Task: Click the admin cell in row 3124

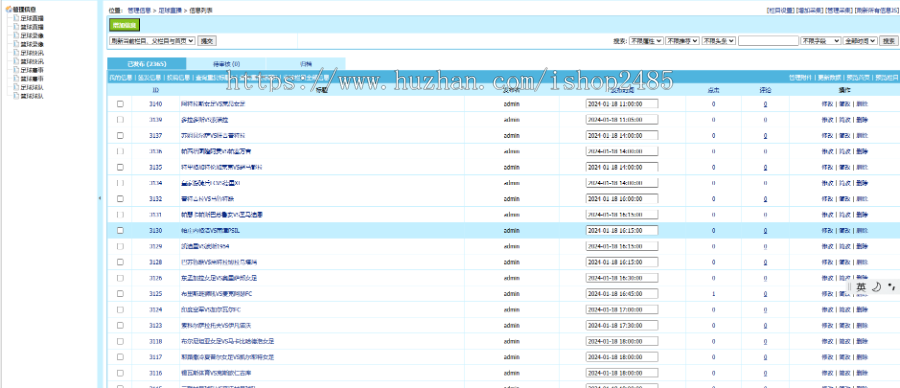Action: tap(511, 309)
